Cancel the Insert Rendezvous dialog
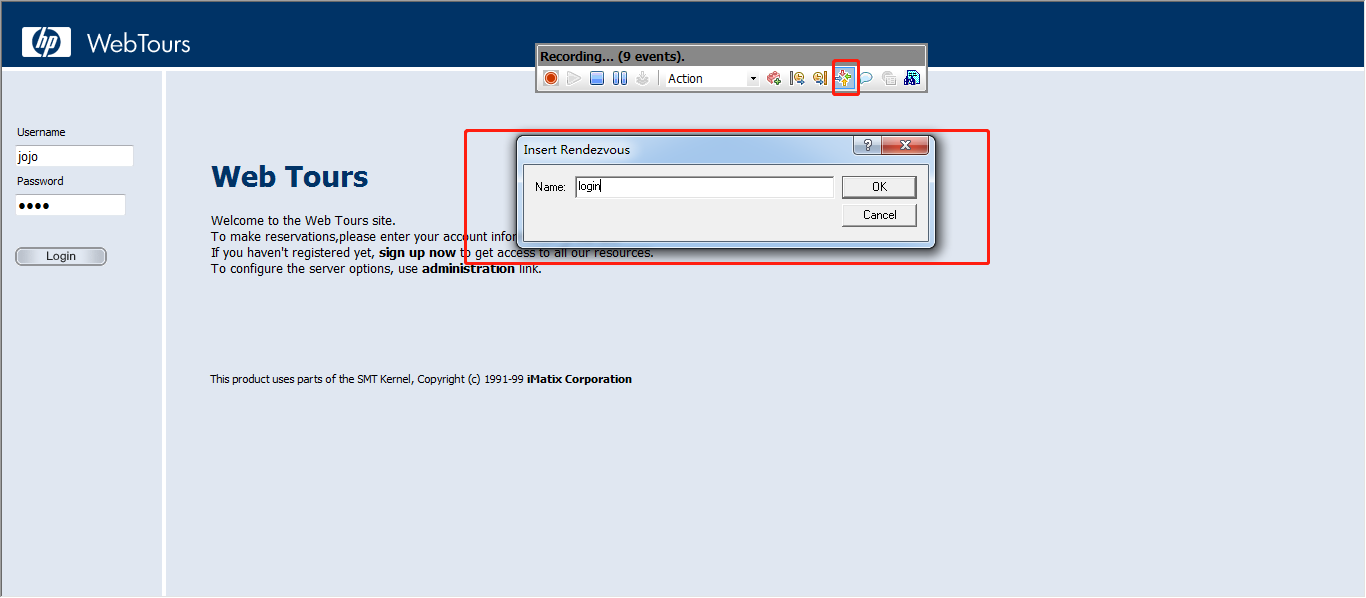This screenshot has width=1366, height=598. tap(879, 215)
